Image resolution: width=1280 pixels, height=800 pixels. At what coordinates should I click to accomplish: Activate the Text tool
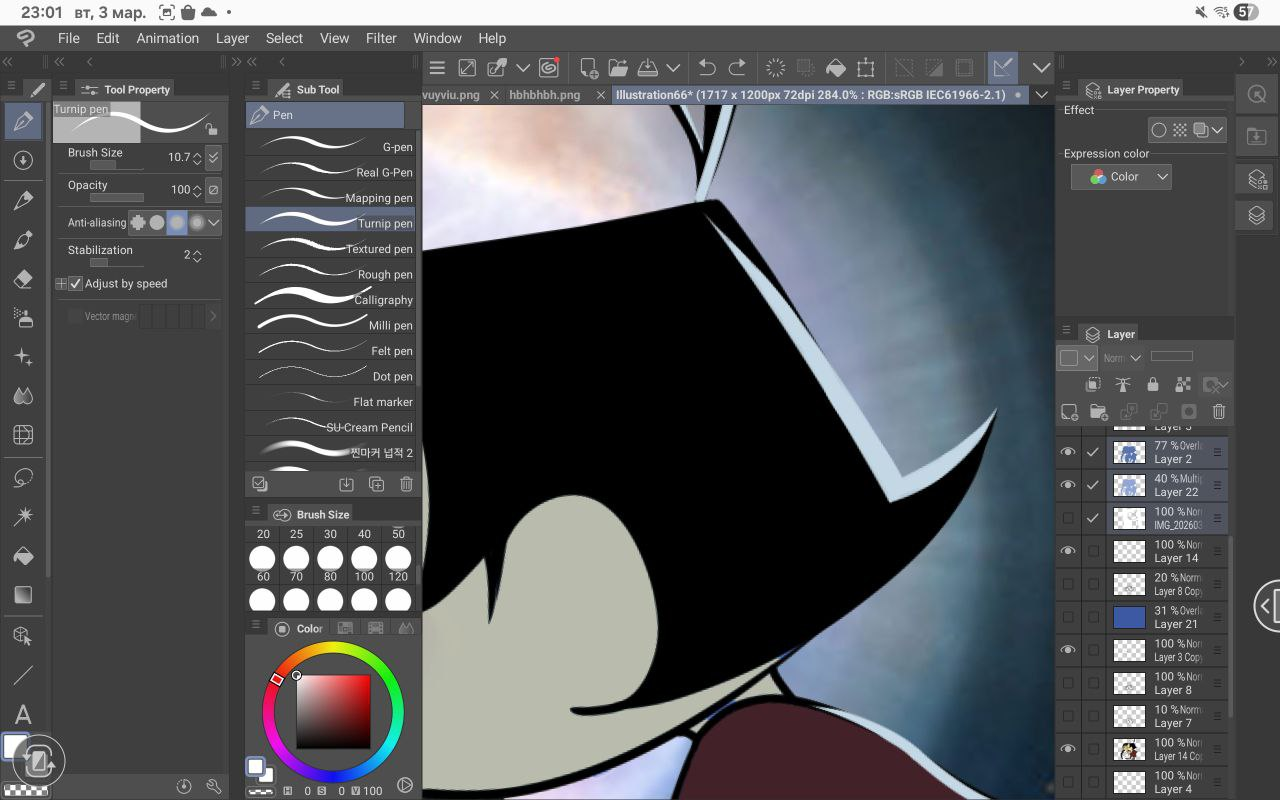pos(24,715)
